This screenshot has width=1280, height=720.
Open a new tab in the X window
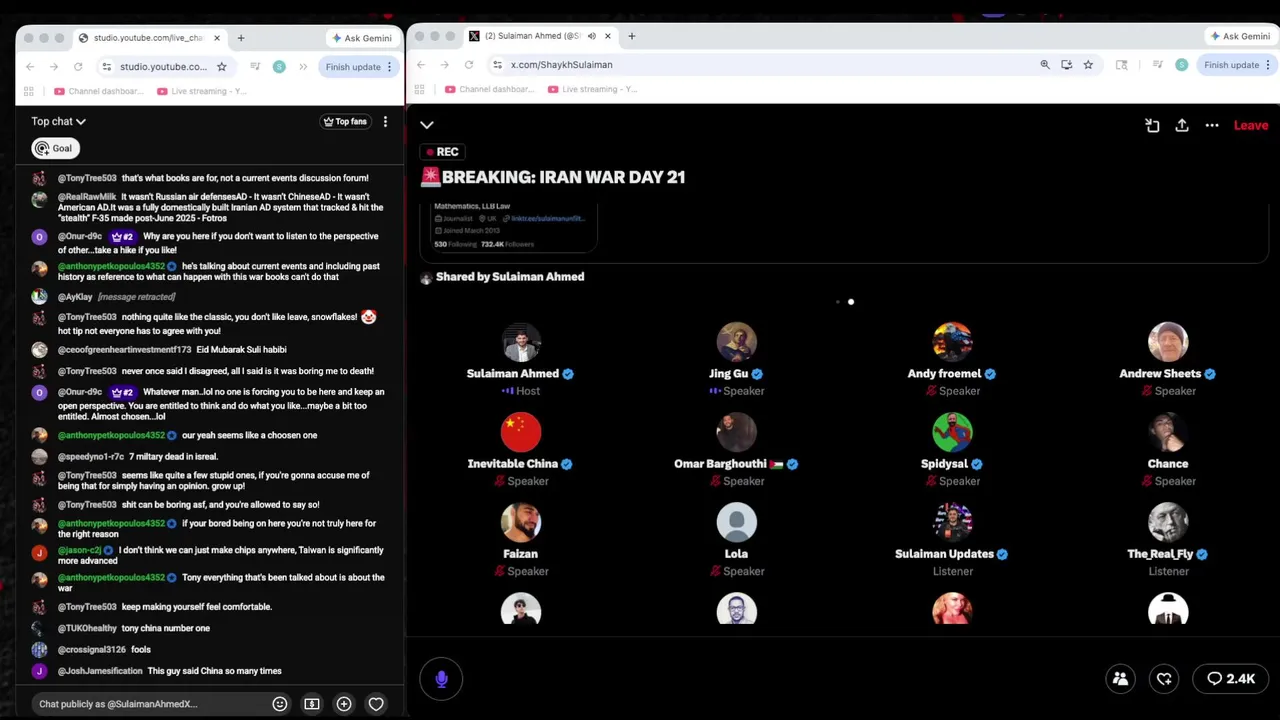(x=631, y=36)
